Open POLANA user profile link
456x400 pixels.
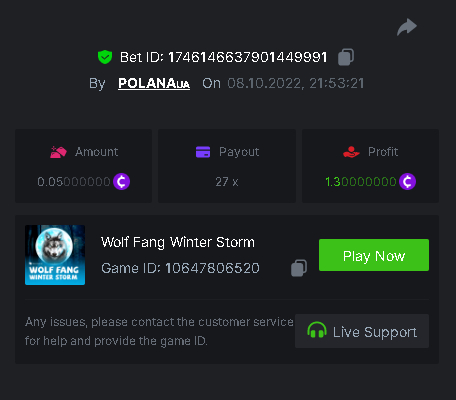click(154, 83)
